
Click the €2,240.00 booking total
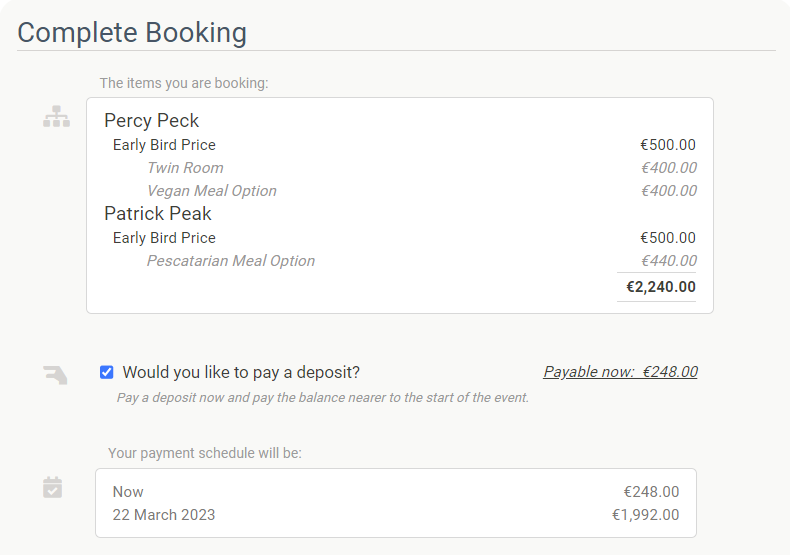coord(661,287)
